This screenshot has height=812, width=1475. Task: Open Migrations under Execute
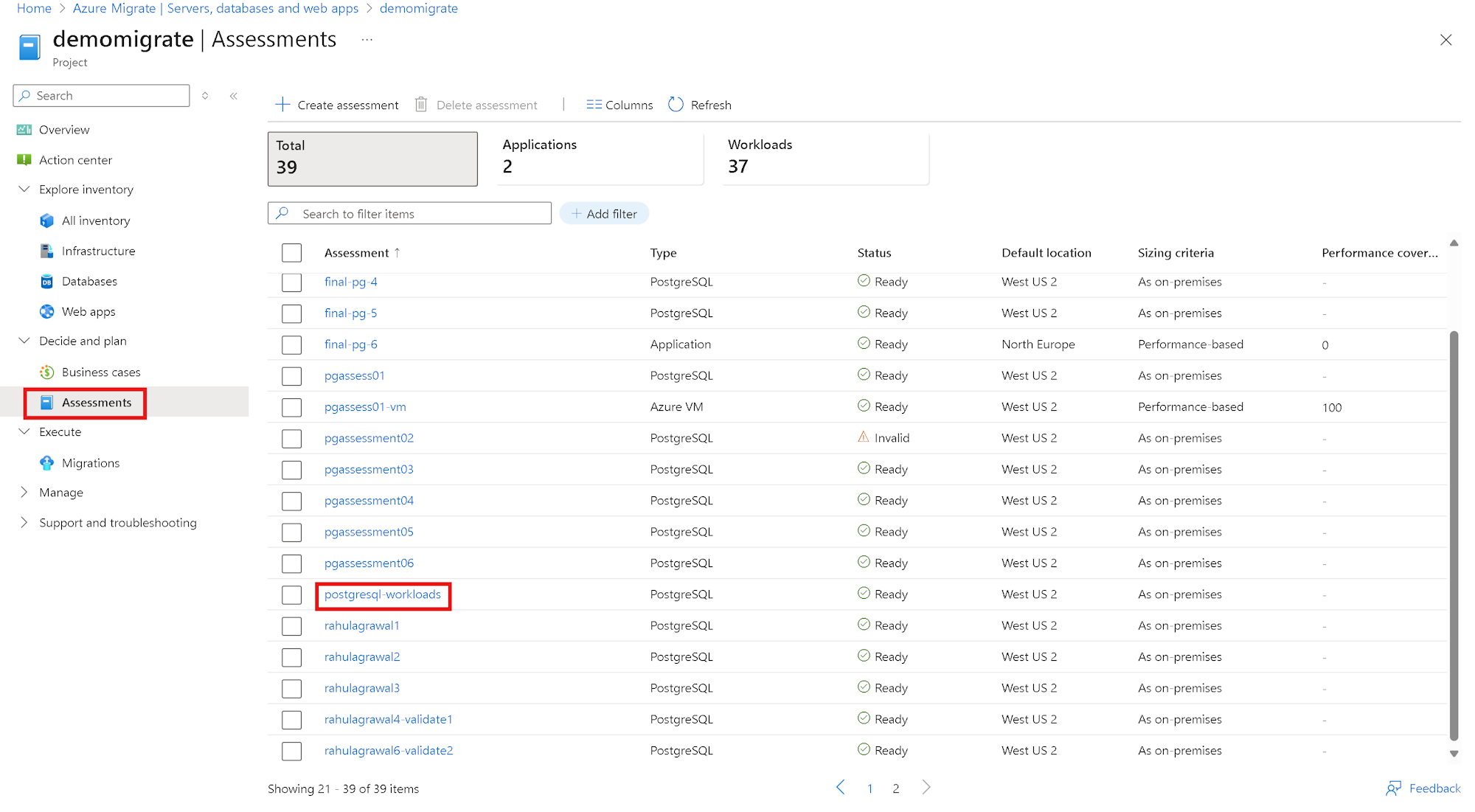(90, 463)
